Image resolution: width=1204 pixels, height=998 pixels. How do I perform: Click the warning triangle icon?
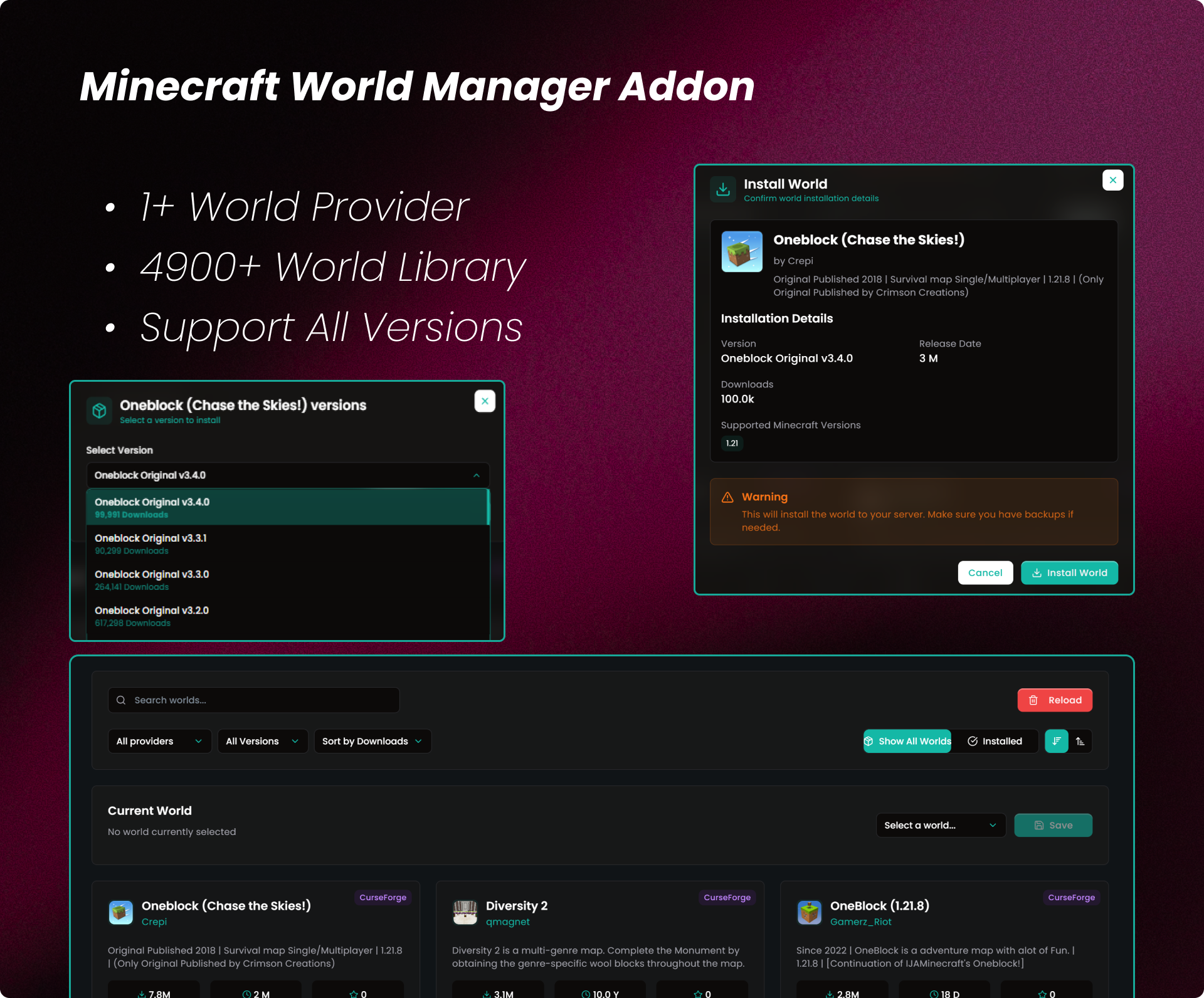coord(727,497)
